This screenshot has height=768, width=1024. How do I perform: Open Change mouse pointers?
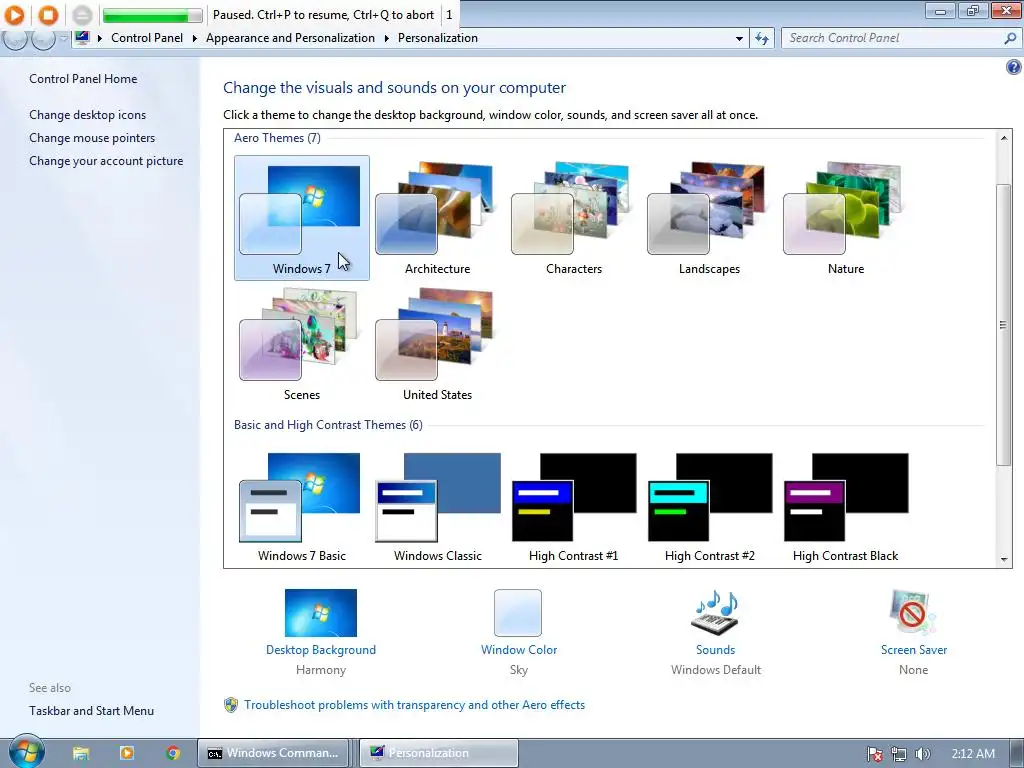[92, 138]
